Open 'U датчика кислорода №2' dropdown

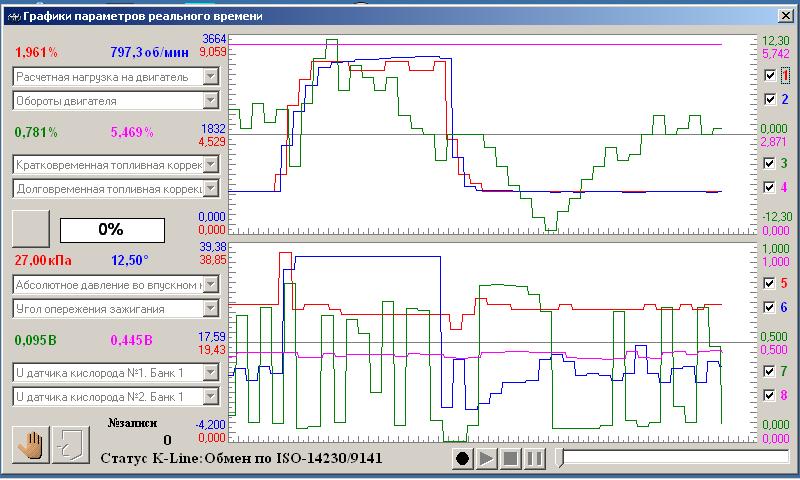point(210,397)
